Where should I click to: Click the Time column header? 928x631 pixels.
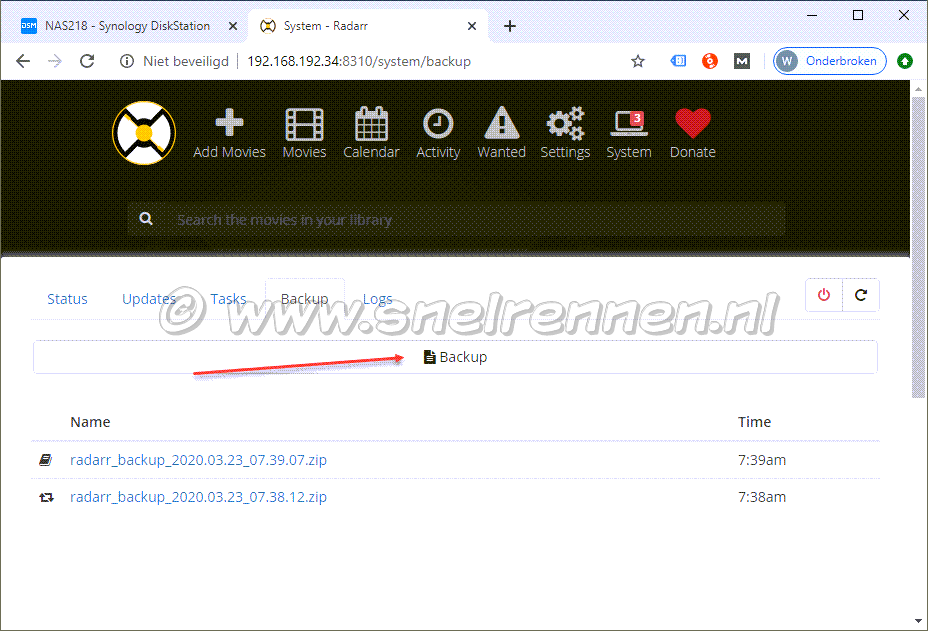coord(754,422)
